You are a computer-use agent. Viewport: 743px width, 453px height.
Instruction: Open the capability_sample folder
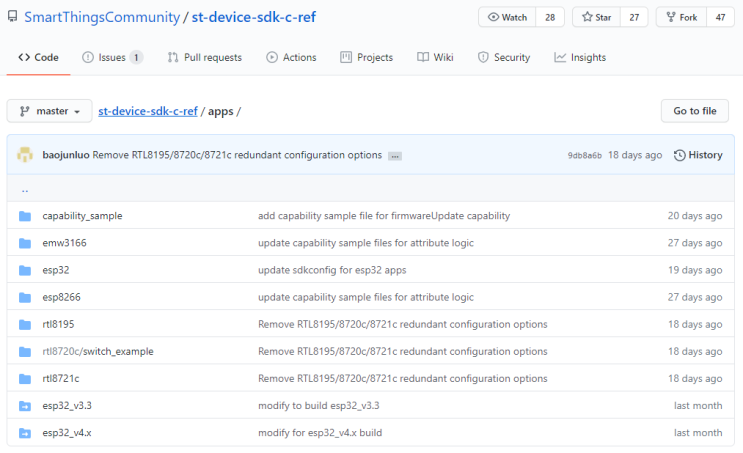pos(82,216)
